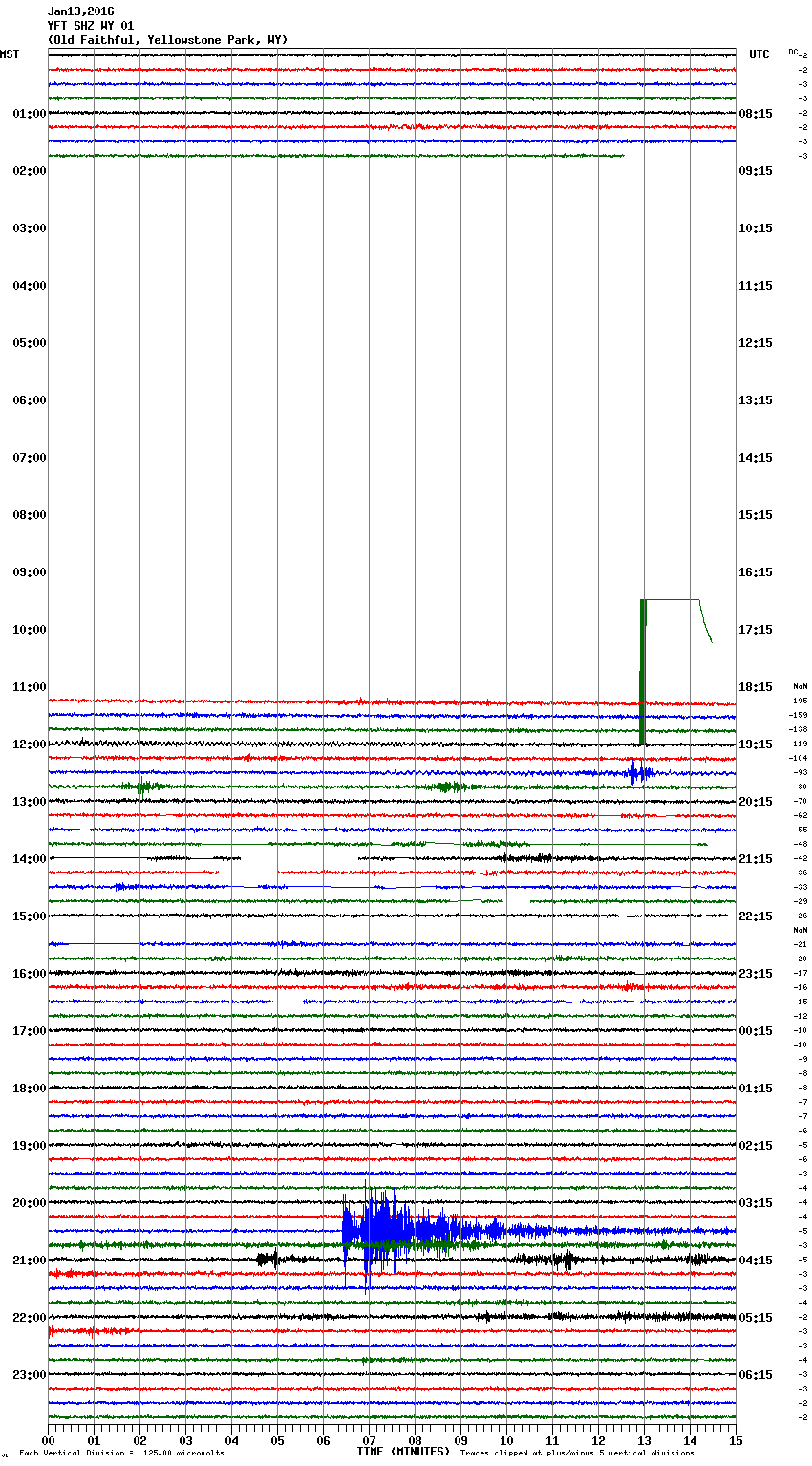This screenshot has width=812, height=1466.
Task: Click the MST axis header label
Action: click(x=10, y=54)
